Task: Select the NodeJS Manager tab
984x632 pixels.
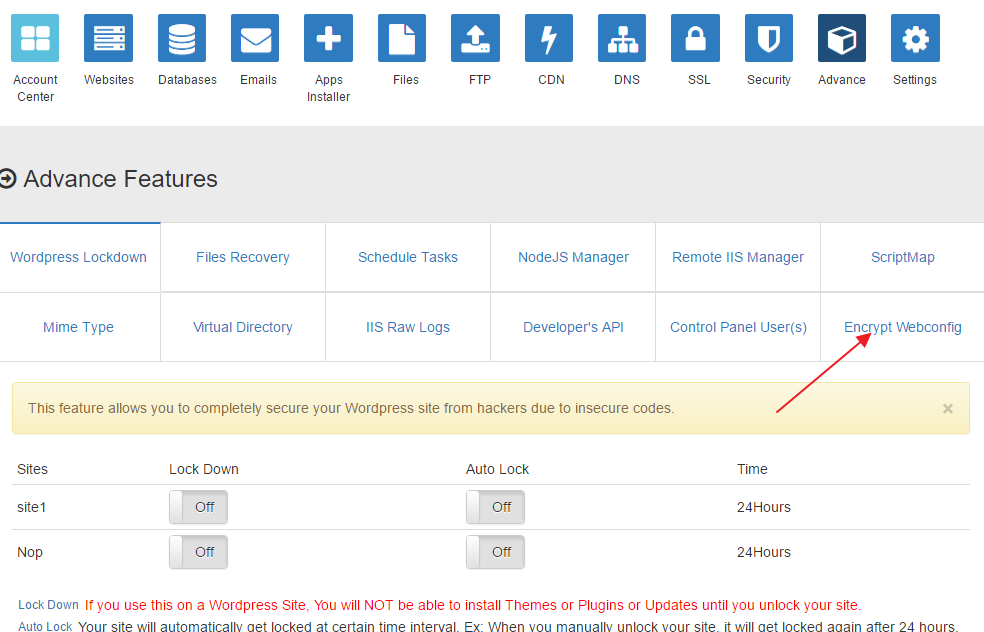Action: 573,257
